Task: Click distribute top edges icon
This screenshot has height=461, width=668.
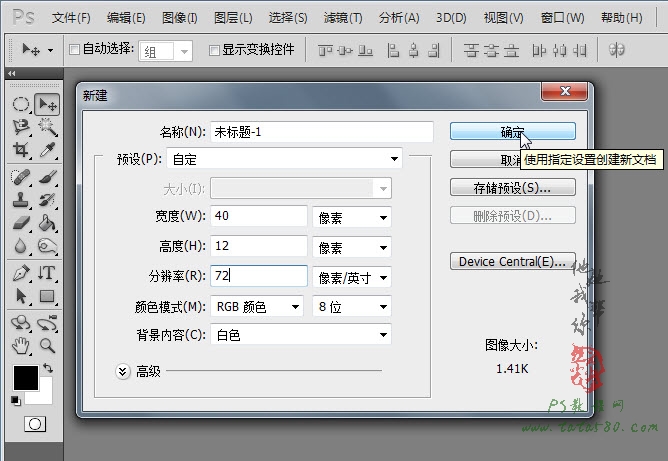Action: tap(471, 51)
